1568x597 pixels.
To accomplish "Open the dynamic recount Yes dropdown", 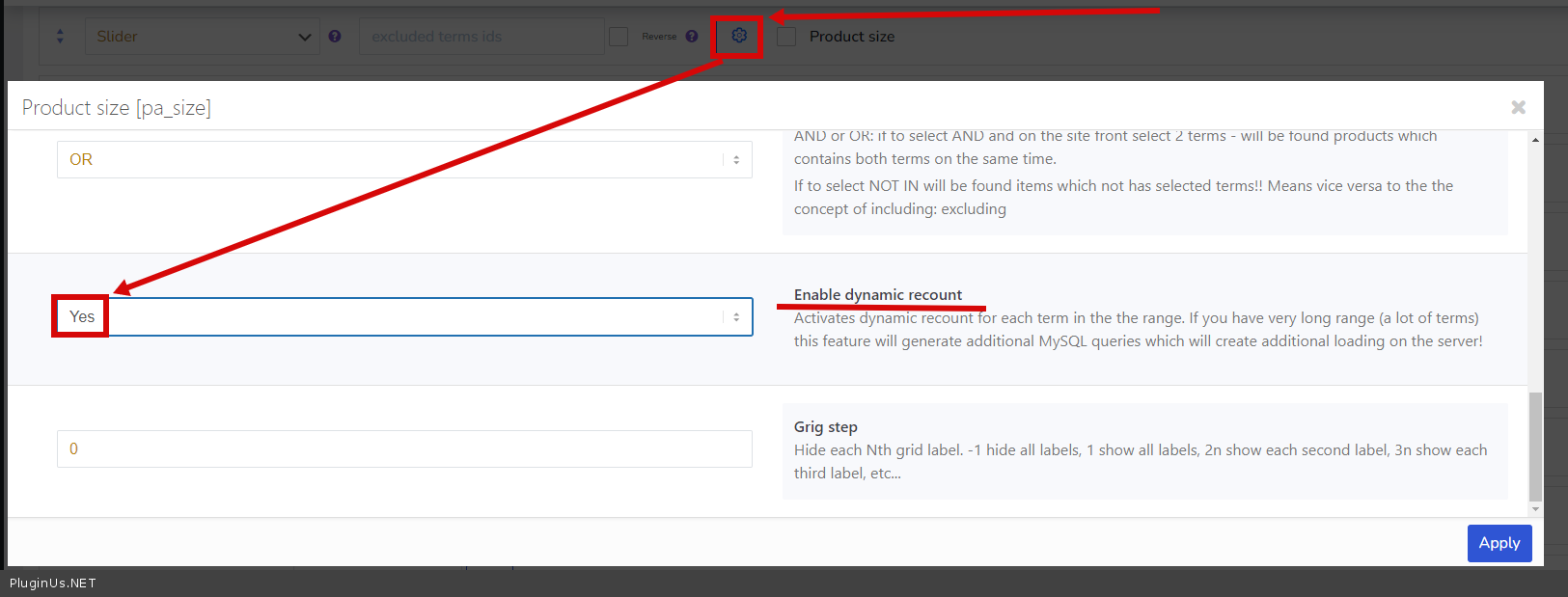I will (x=404, y=317).
